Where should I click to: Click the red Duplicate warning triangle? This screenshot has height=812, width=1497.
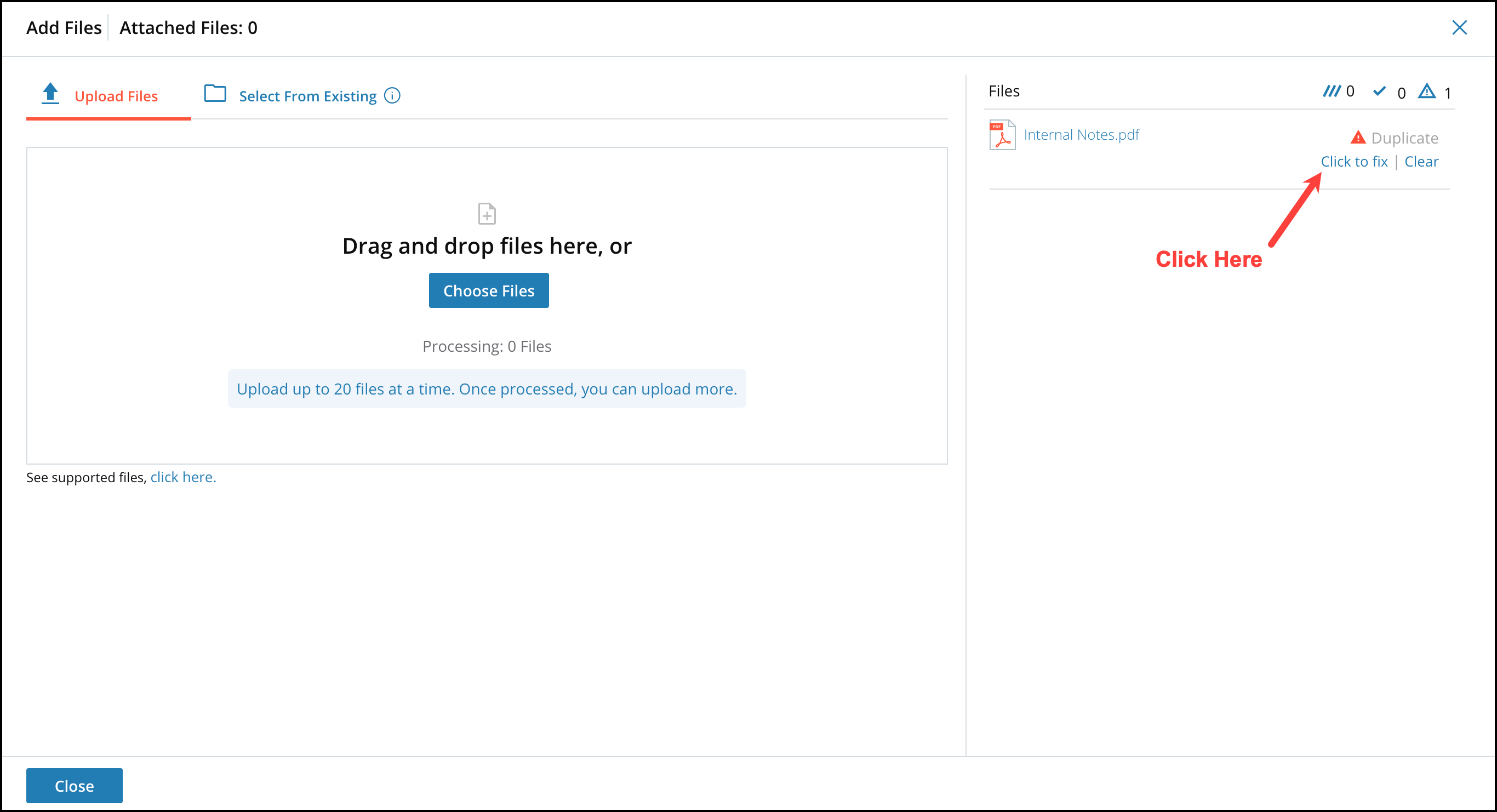click(1358, 136)
